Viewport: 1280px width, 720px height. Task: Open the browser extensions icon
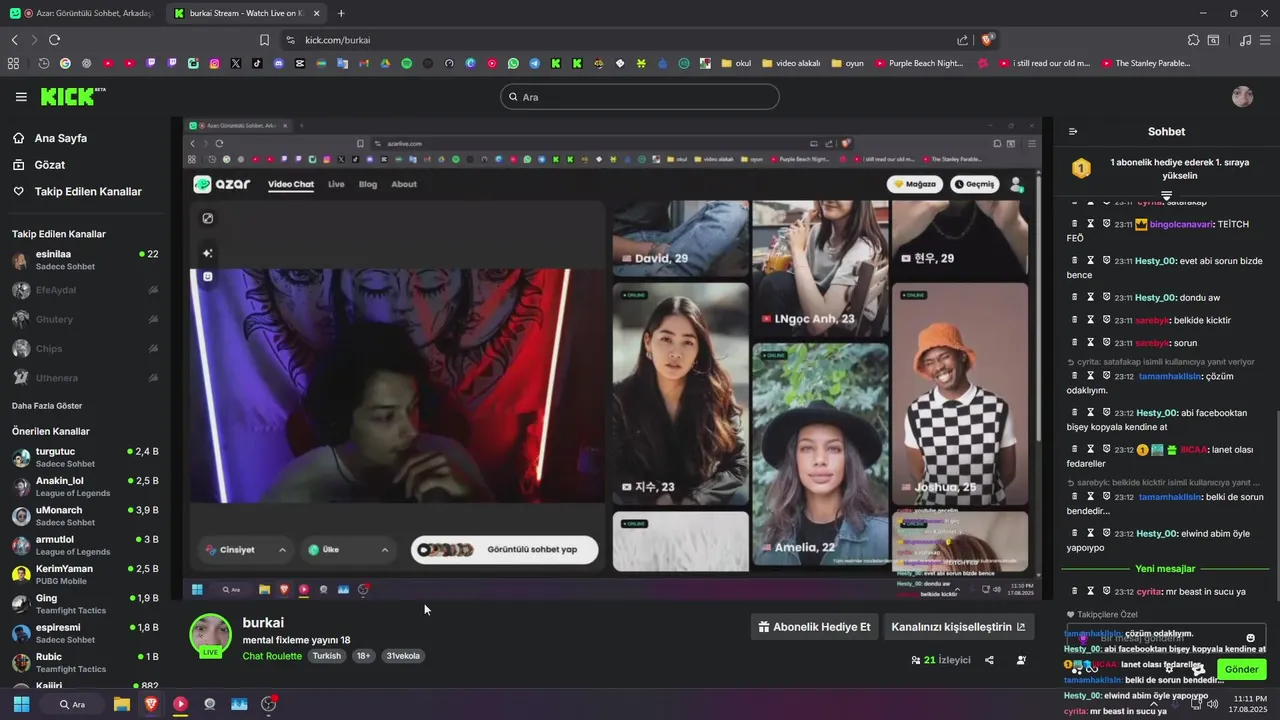[x=1193, y=40]
